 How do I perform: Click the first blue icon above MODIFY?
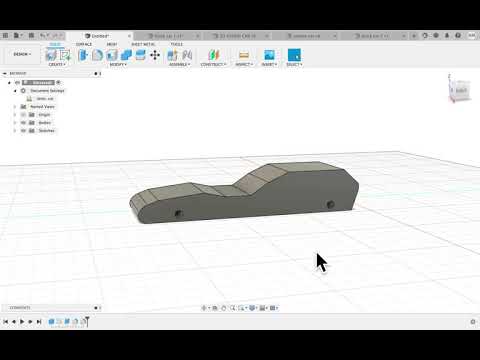(x=83, y=55)
